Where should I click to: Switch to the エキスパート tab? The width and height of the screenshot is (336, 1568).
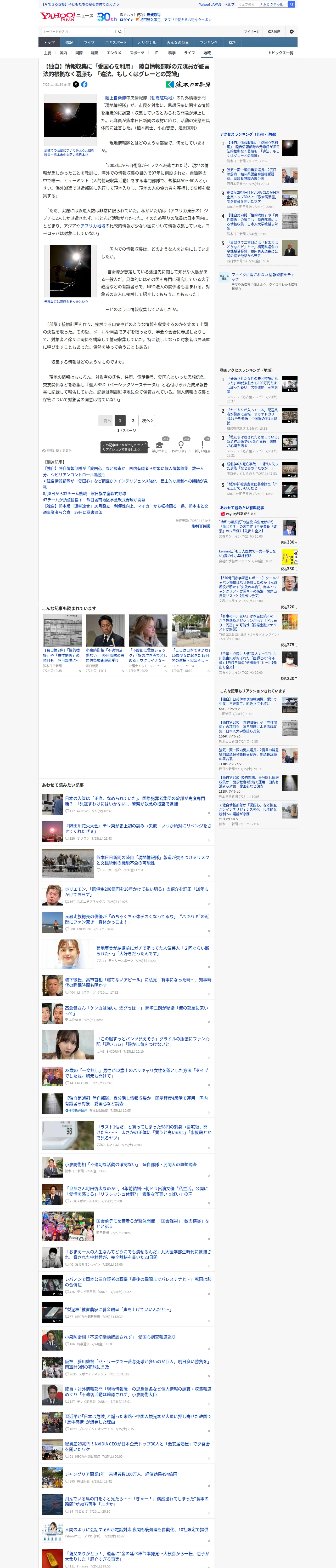click(x=116, y=43)
